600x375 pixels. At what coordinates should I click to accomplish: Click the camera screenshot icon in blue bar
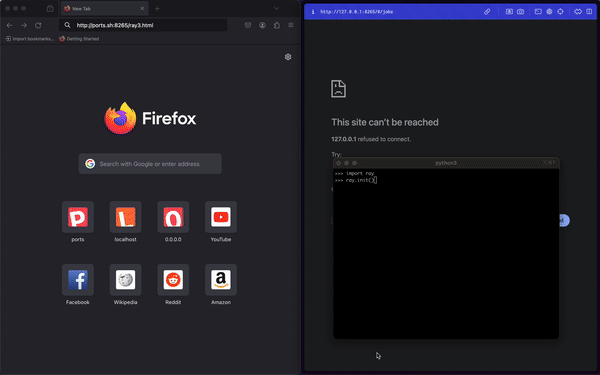pos(520,12)
